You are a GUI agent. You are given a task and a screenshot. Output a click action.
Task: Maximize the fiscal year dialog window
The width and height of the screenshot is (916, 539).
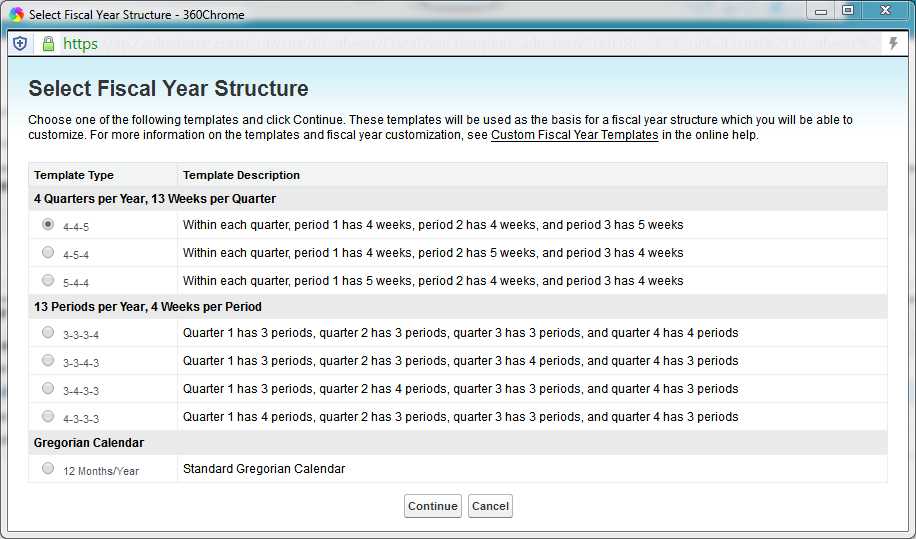click(848, 11)
